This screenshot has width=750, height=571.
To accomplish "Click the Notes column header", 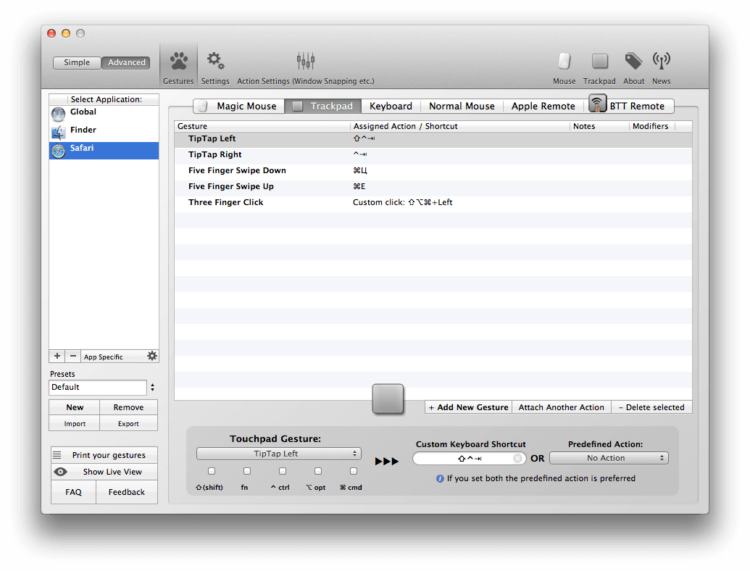I will [599, 126].
